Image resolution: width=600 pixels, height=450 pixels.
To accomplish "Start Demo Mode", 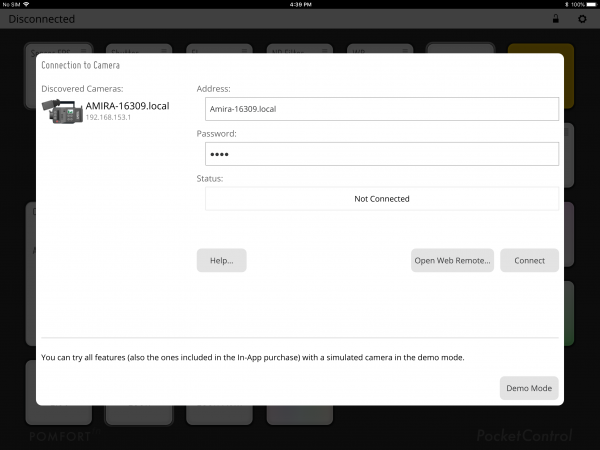I will [x=529, y=388].
